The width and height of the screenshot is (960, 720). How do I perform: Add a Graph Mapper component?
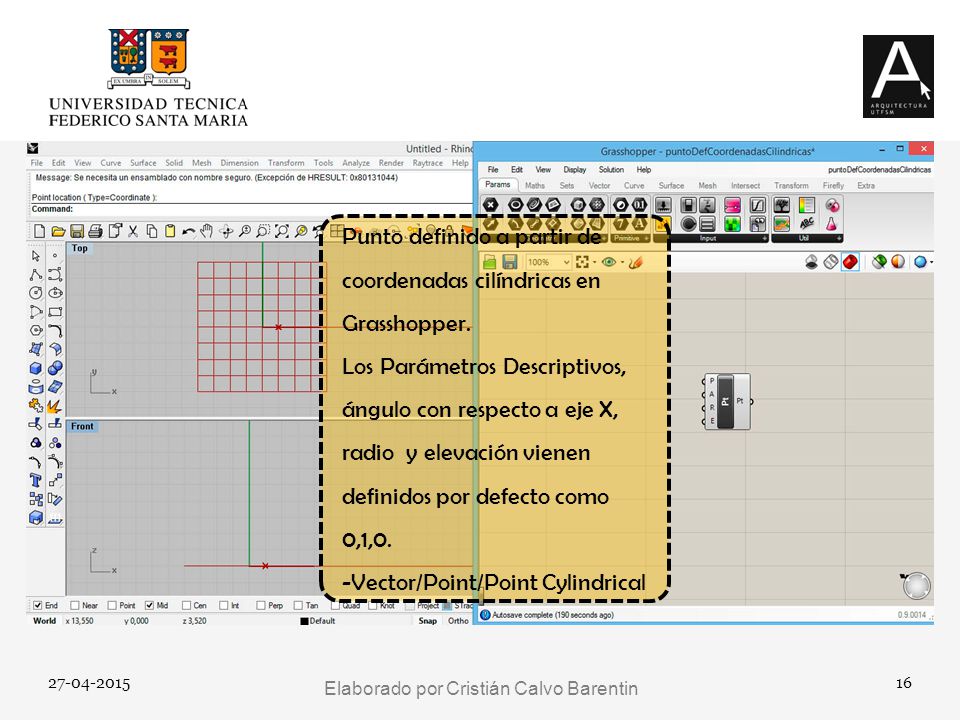tap(757, 205)
